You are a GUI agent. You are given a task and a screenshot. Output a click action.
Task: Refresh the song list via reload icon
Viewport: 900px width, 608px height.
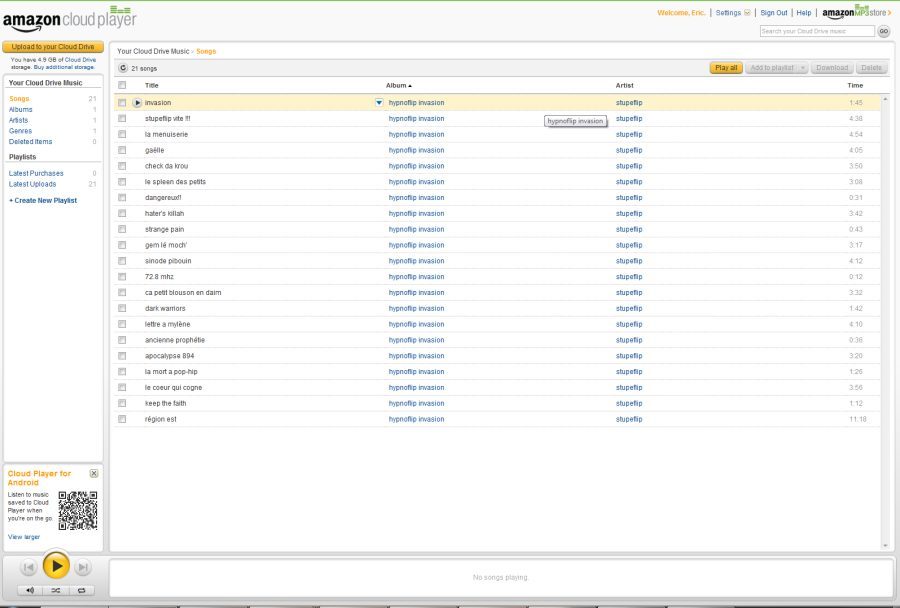tap(123, 68)
